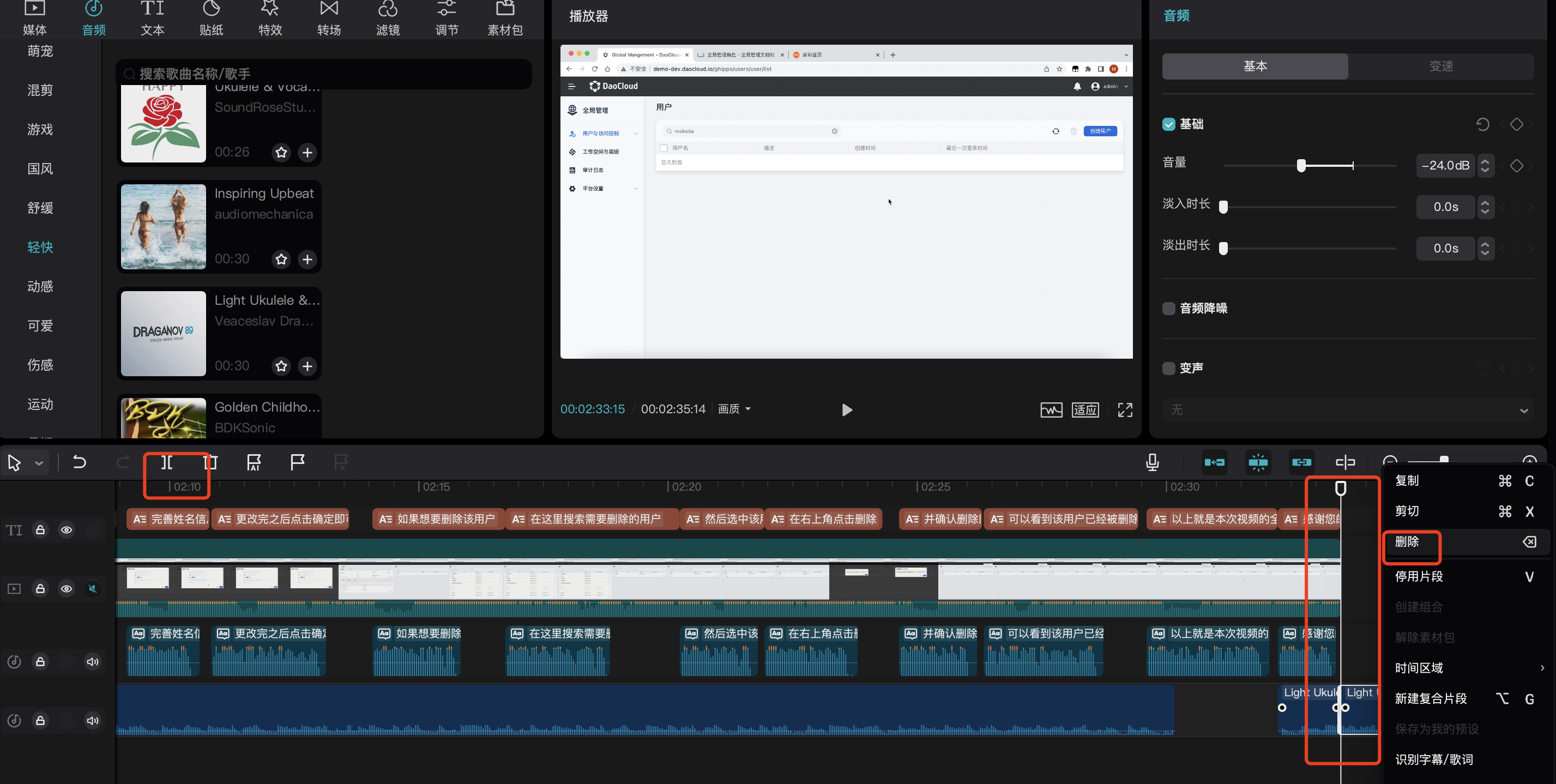Add Light Ukulele track with plus icon
This screenshot has height=784, width=1556.
[307, 366]
